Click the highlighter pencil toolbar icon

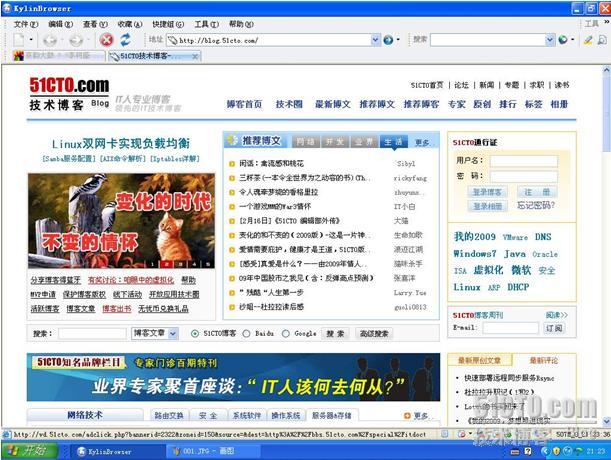point(588,40)
